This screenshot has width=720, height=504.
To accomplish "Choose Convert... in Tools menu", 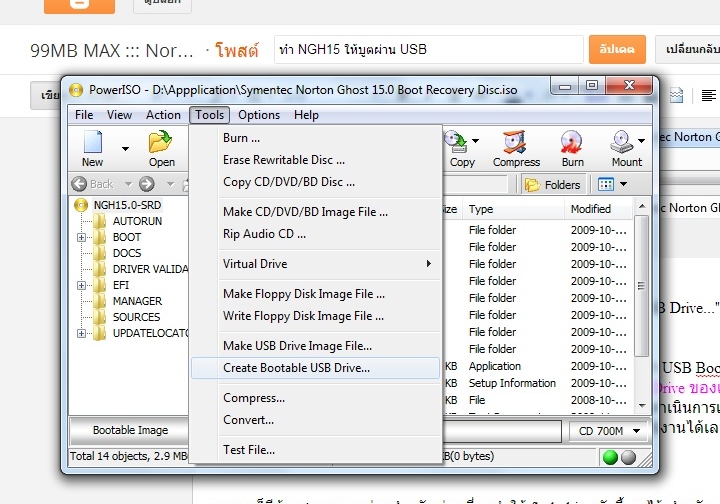I will (x=315, y=420).
